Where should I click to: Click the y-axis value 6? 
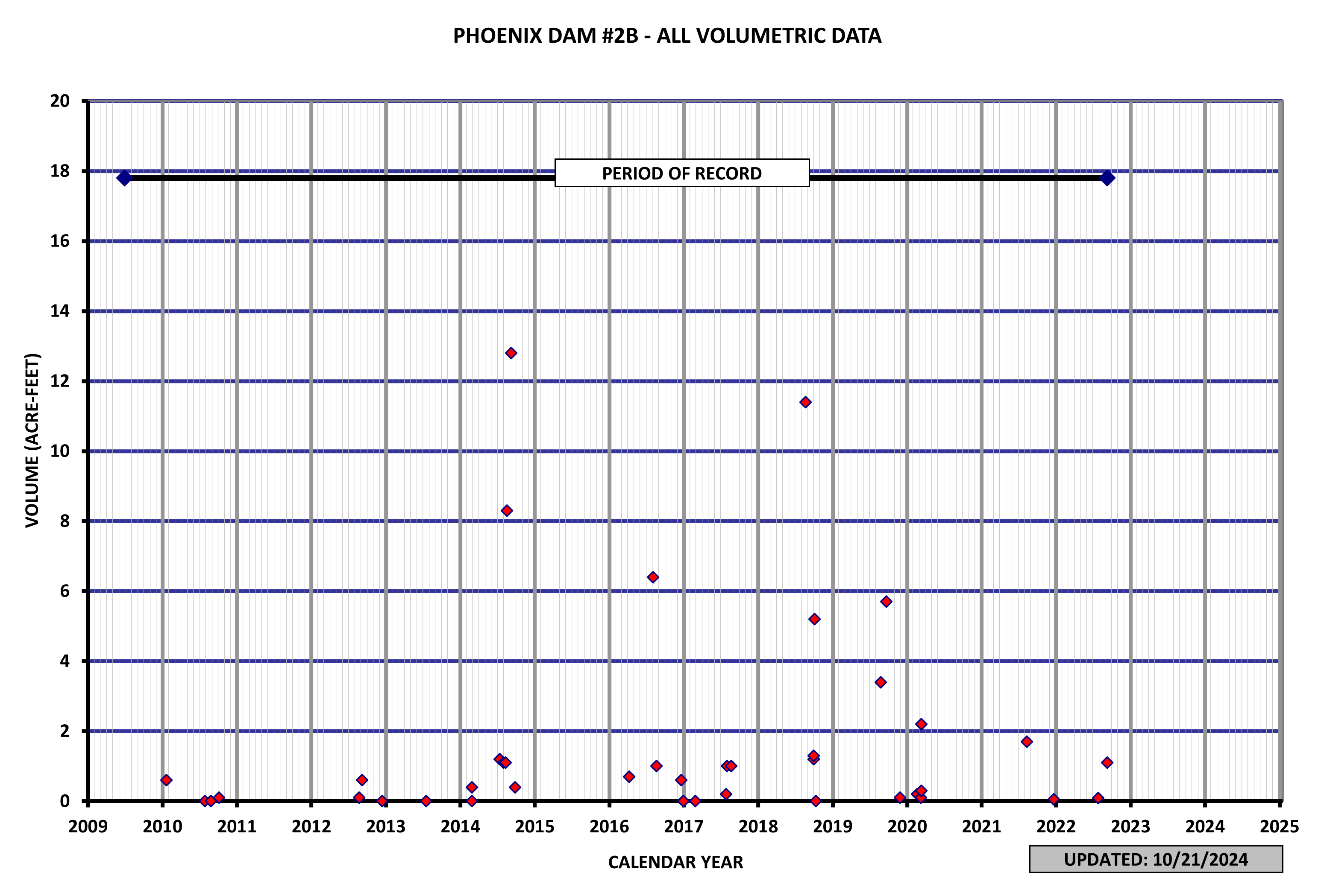click(x=65, y=591)
